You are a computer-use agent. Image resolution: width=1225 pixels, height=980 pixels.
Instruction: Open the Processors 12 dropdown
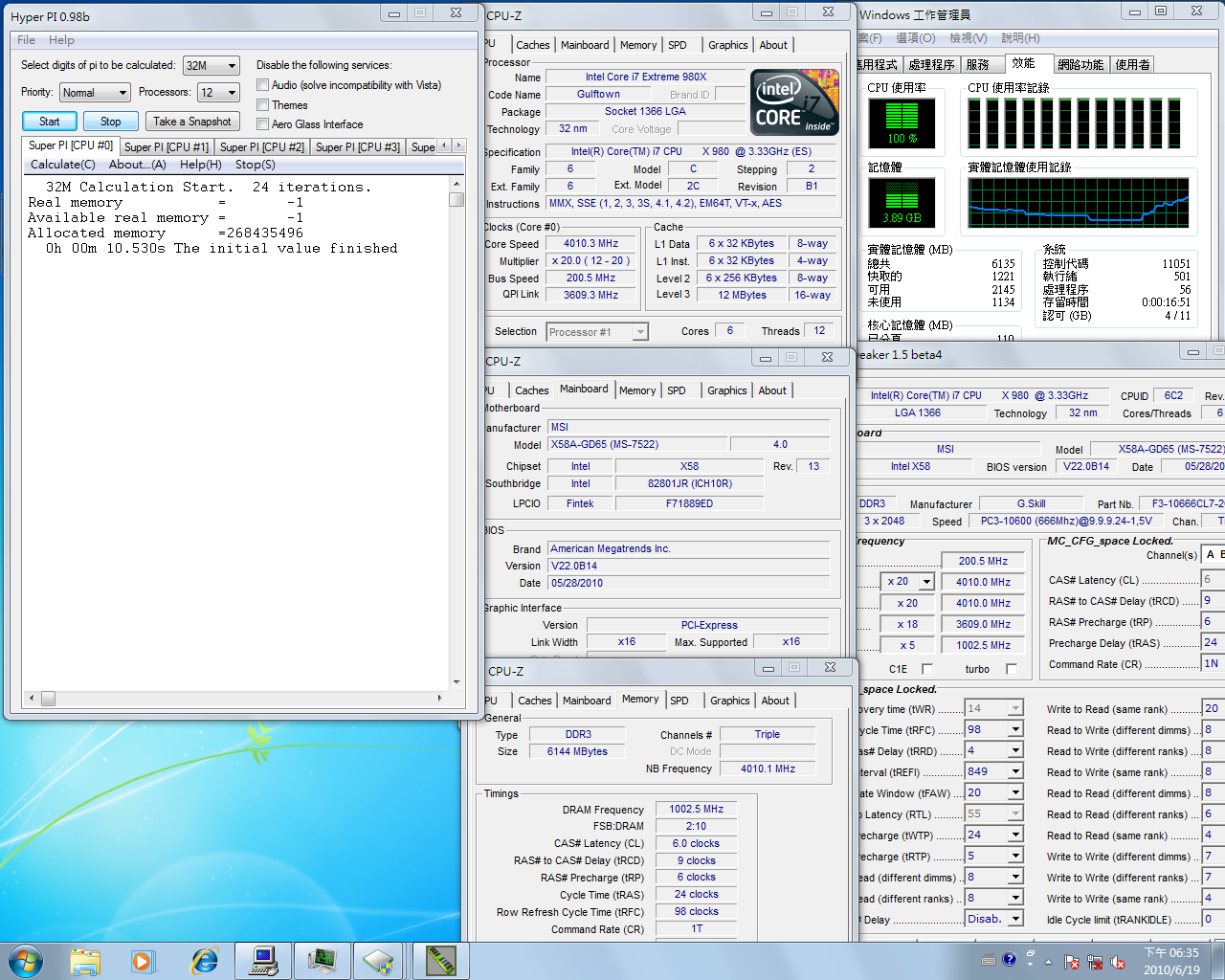coord(218,92)
